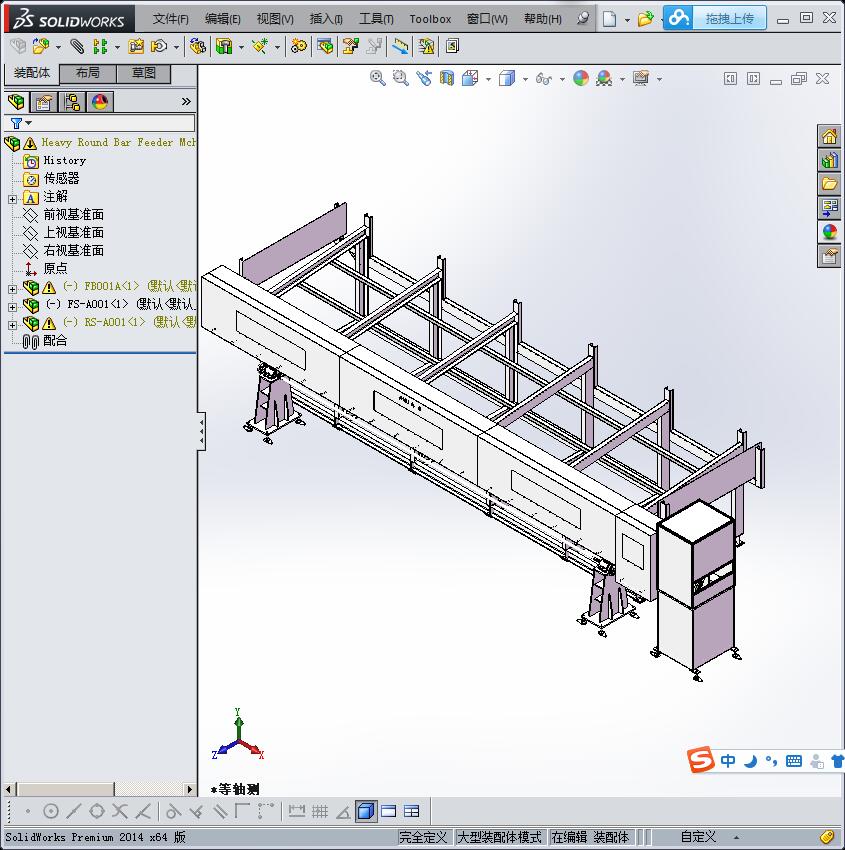Toggle intersection snap icon
The image size is (845, 850).
point(120,811)
